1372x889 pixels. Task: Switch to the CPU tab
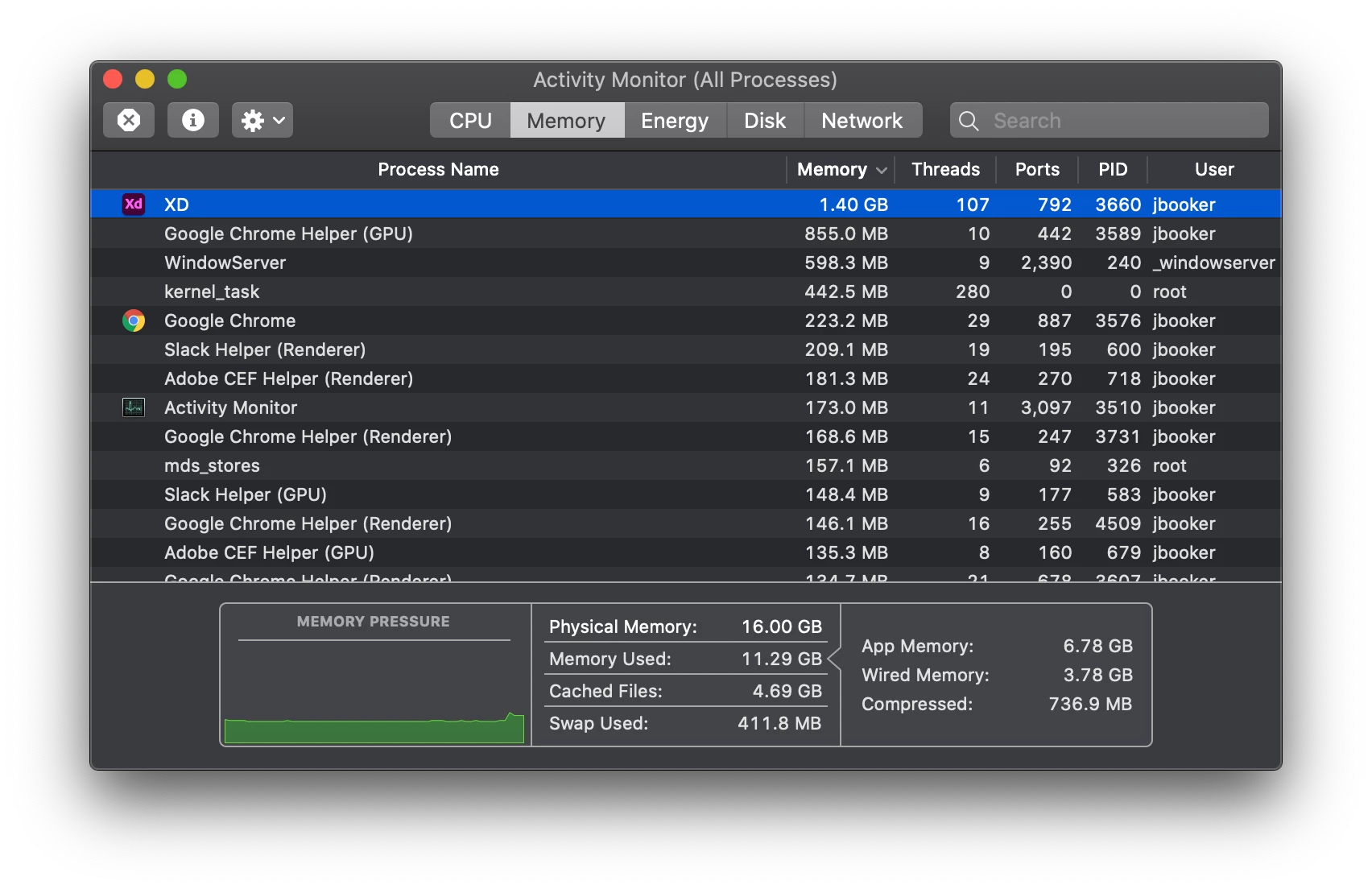pyautogui.click(x=470, y=120)
